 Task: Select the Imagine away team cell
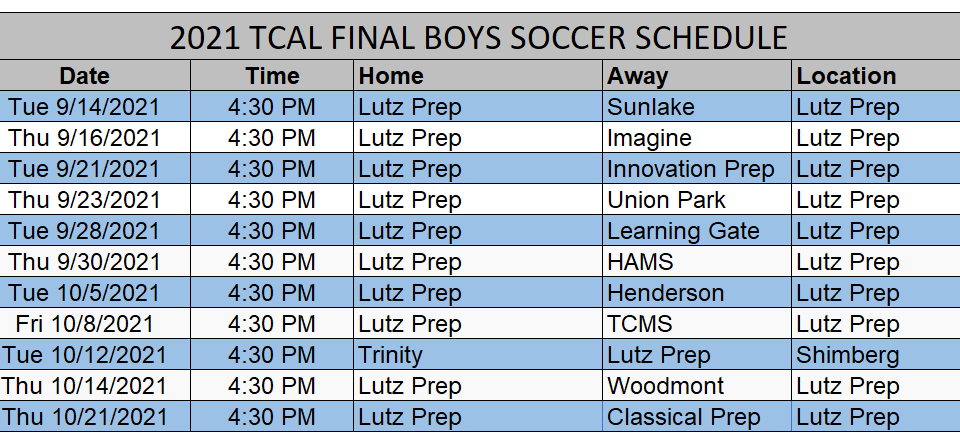coord(697,138)
